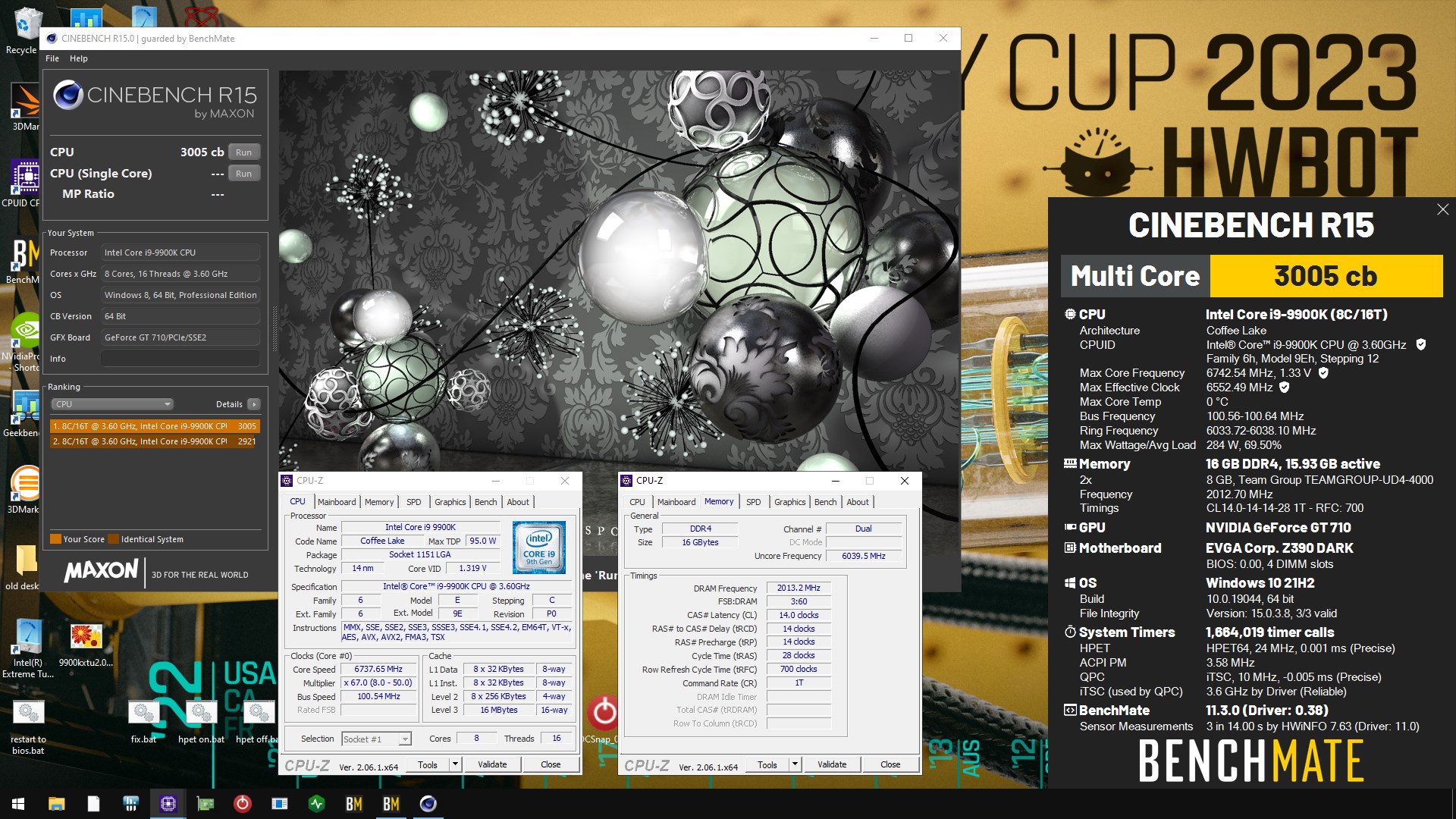Open the 9900kxtu2.0 image file icon
Screen dimensions: 1456x819
(86, 645)
